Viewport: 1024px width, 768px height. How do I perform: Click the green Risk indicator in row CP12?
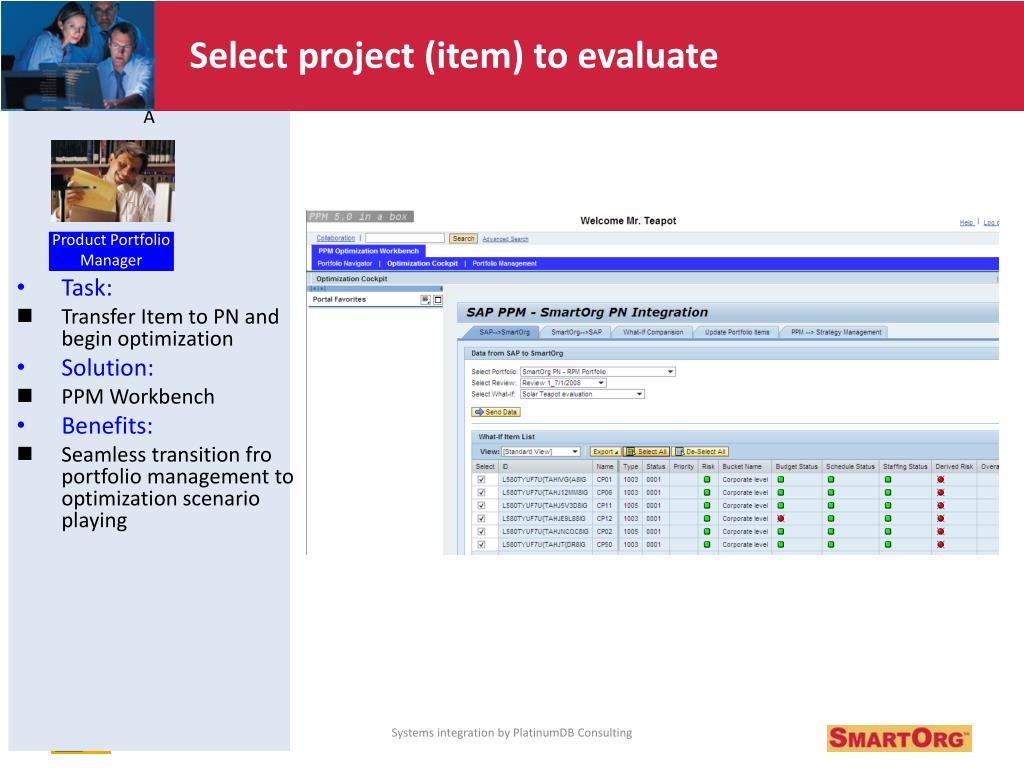(707, 519)
